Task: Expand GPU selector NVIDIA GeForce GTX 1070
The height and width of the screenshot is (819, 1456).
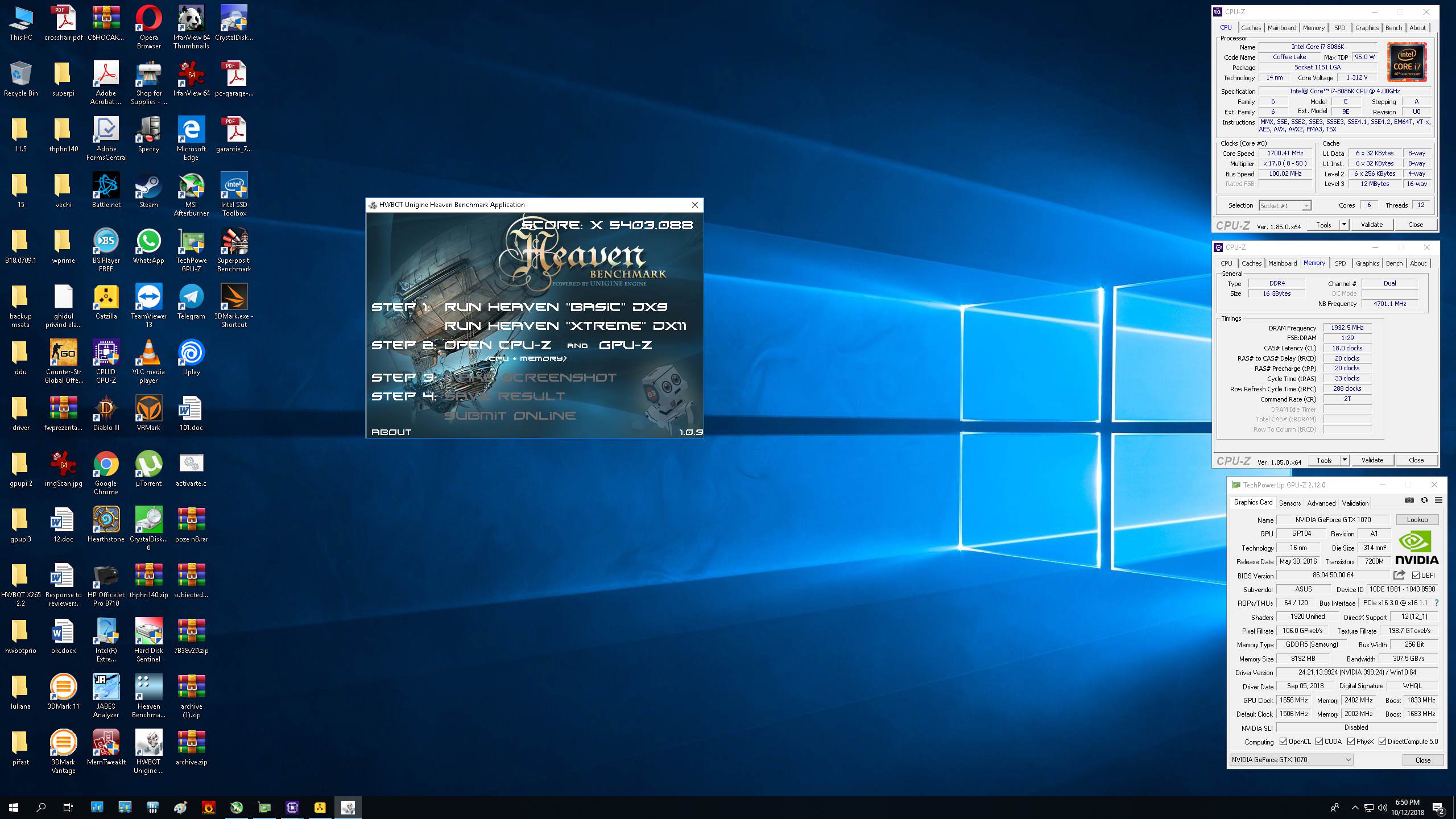Action: pos(1291,759)
